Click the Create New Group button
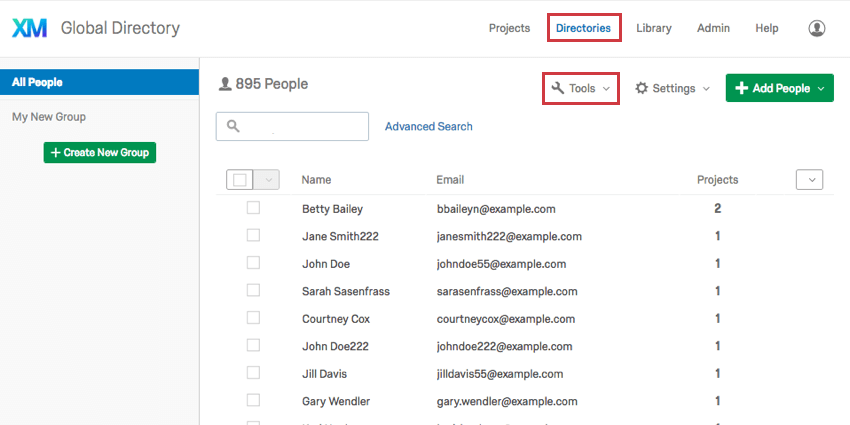This screenshot has height=425, width=850. [99, 152]
